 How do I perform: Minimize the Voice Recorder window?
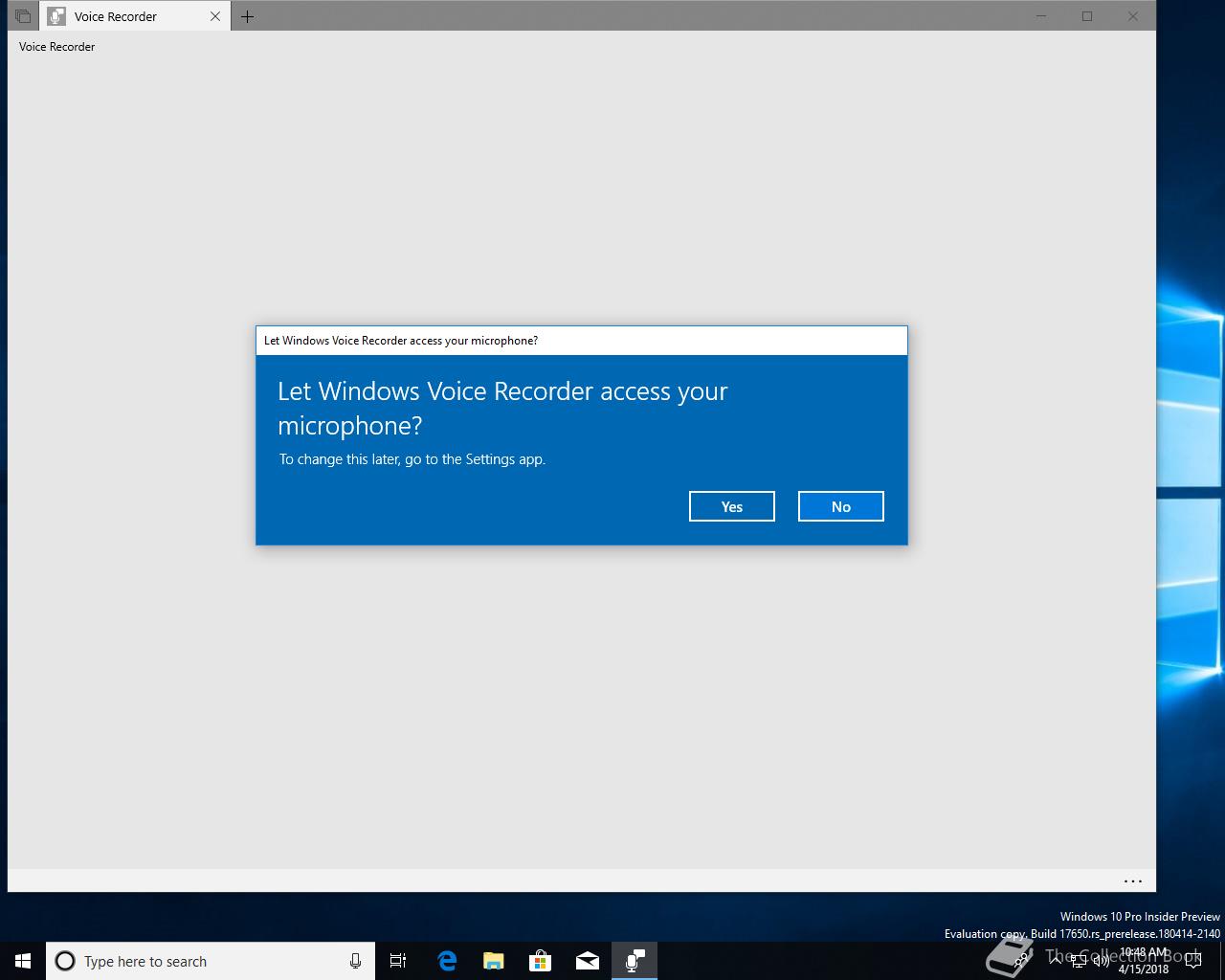pyautogui.click(x=1041, y=16)
